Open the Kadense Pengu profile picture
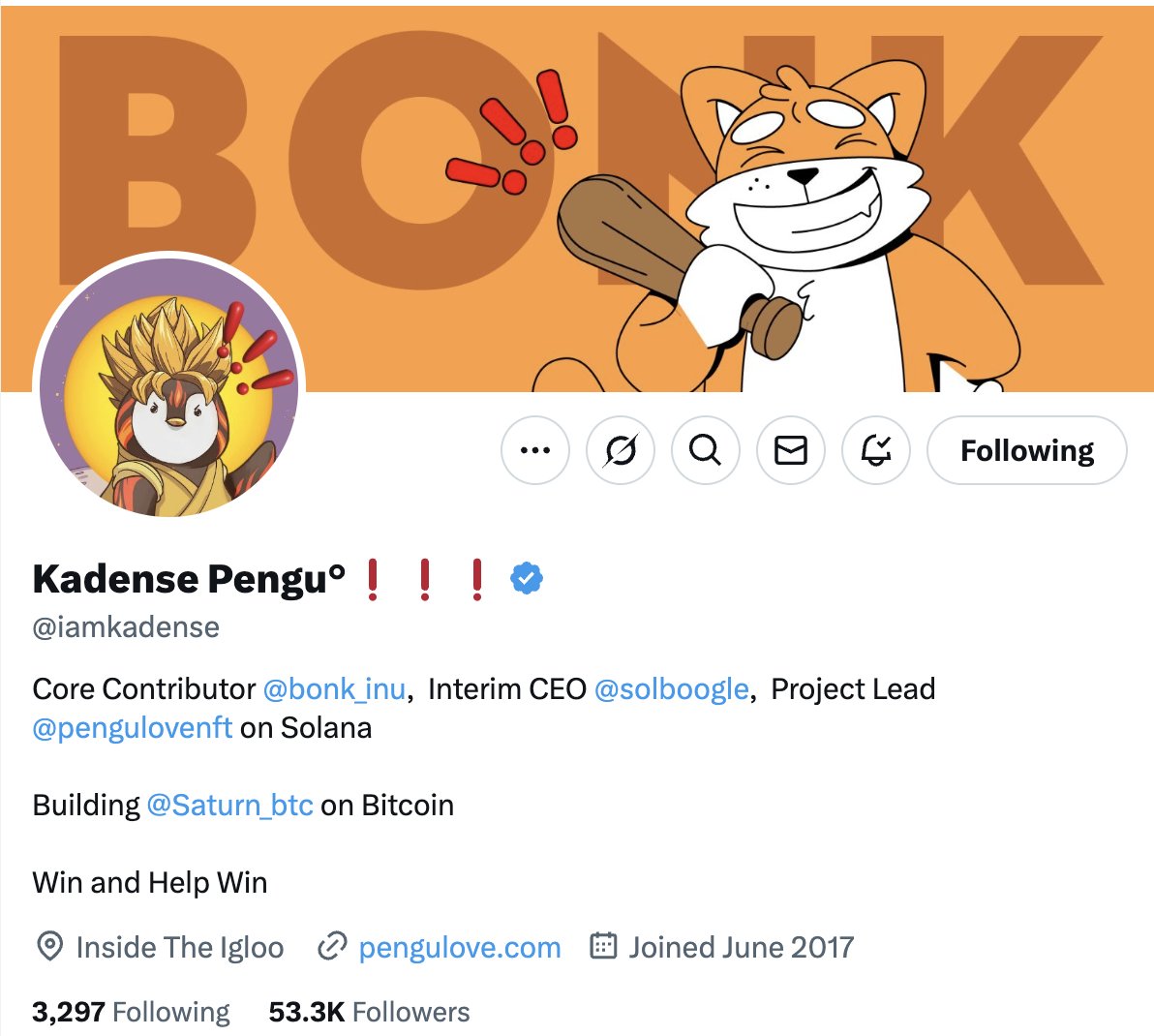The width and height of the screenshot is (1154, 1036). pyautogui.click(x=169, y=387)
